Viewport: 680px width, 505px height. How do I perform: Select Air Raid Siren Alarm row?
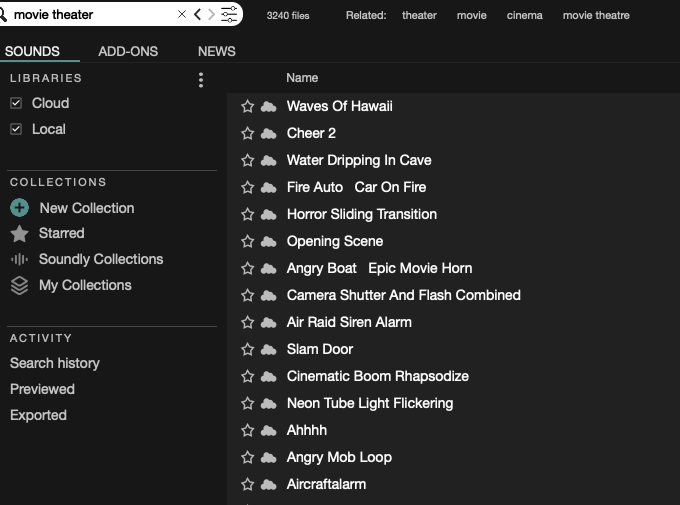453,322
